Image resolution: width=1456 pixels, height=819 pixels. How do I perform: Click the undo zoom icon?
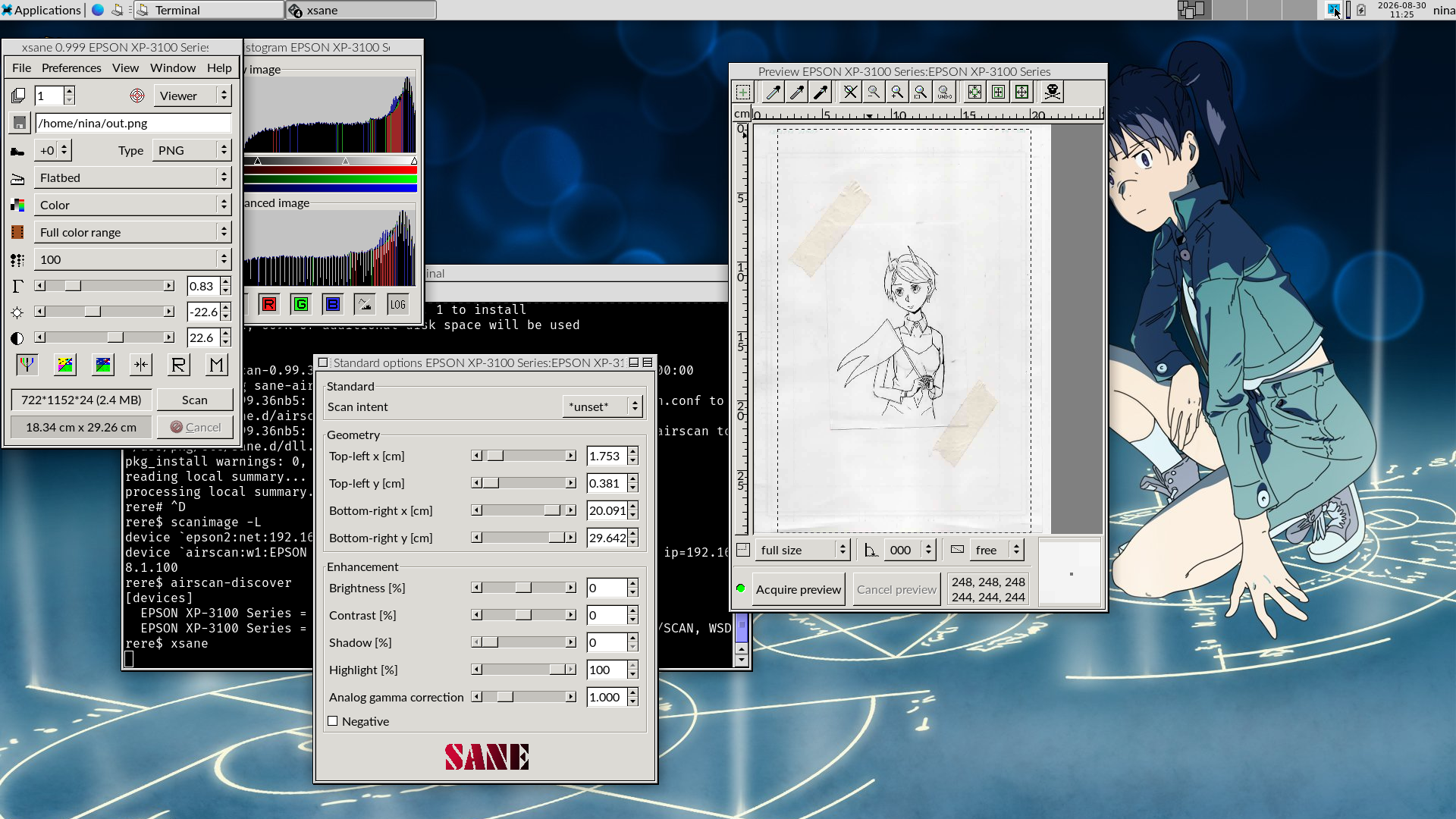(x=944, y=93)
